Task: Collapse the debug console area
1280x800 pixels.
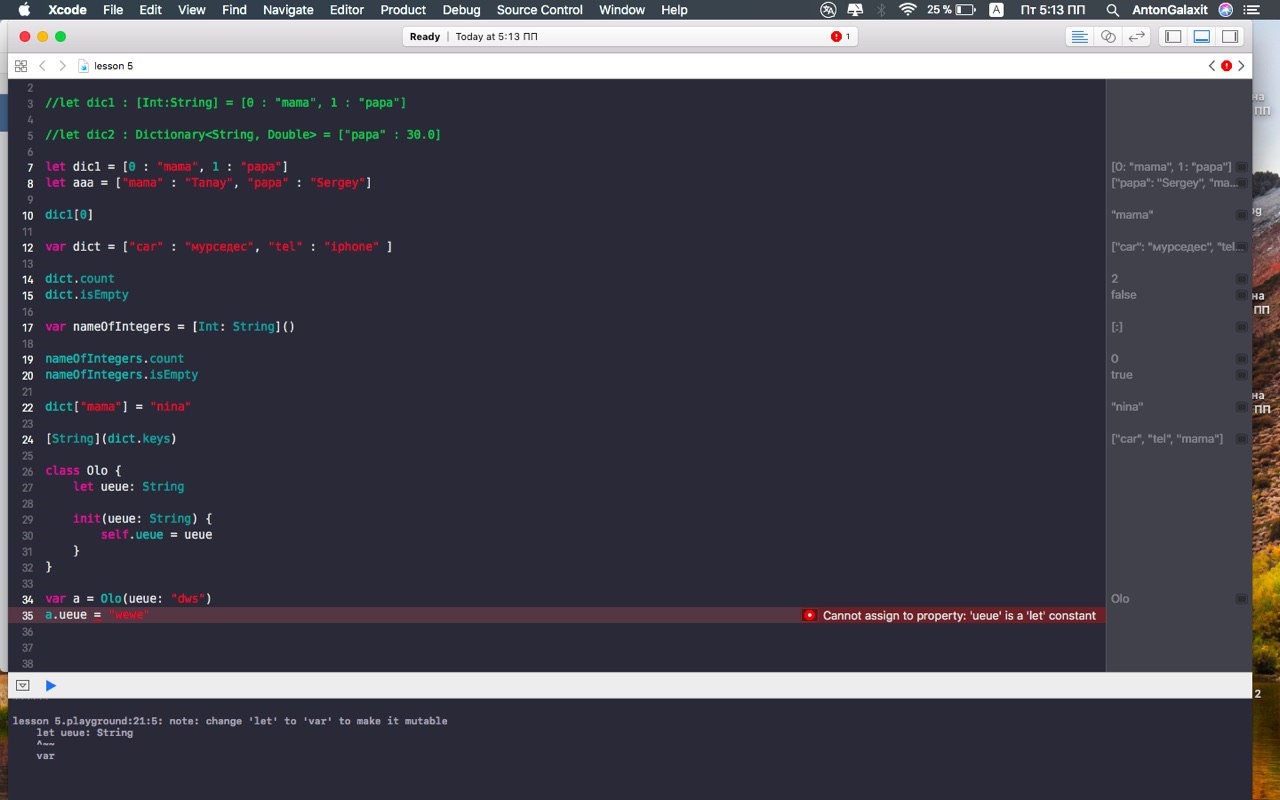Action: (23, 685)
